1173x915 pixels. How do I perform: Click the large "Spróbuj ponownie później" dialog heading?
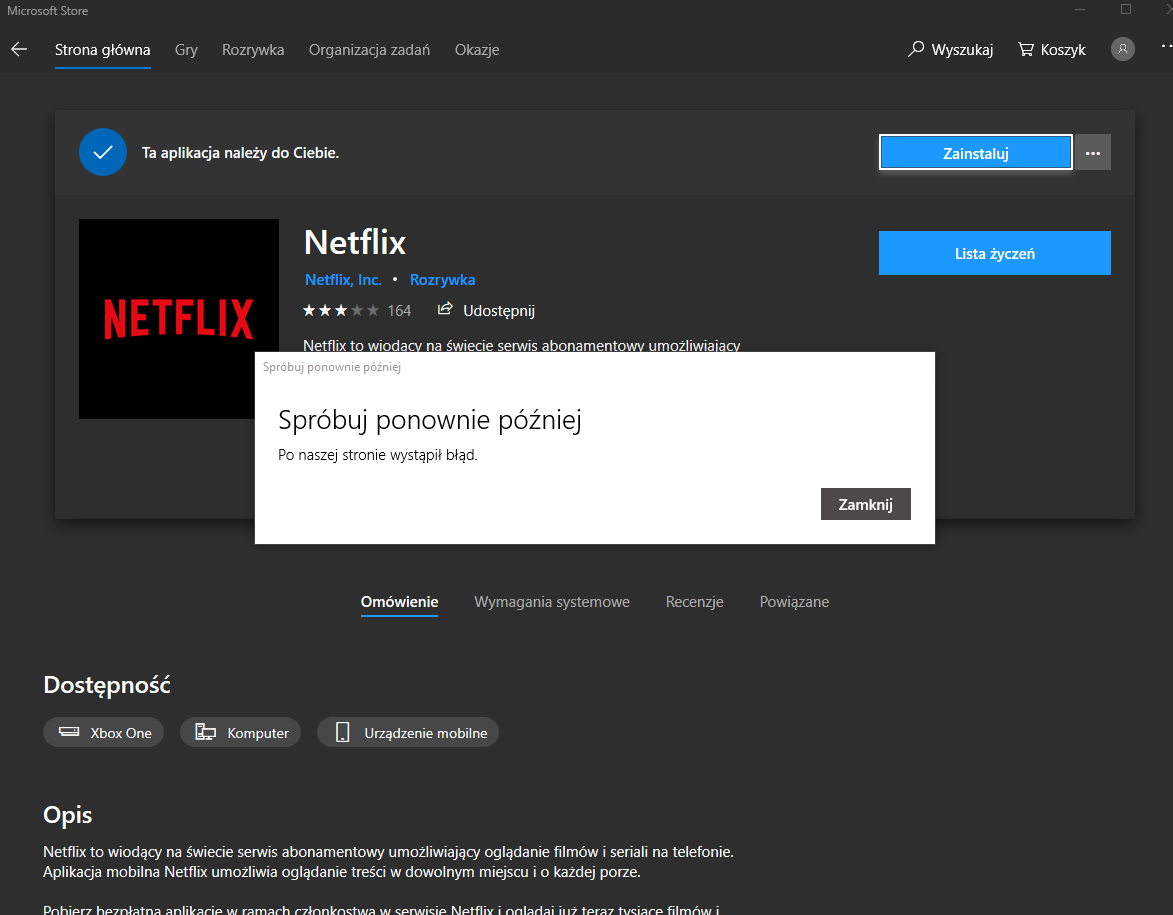point(430,420)
